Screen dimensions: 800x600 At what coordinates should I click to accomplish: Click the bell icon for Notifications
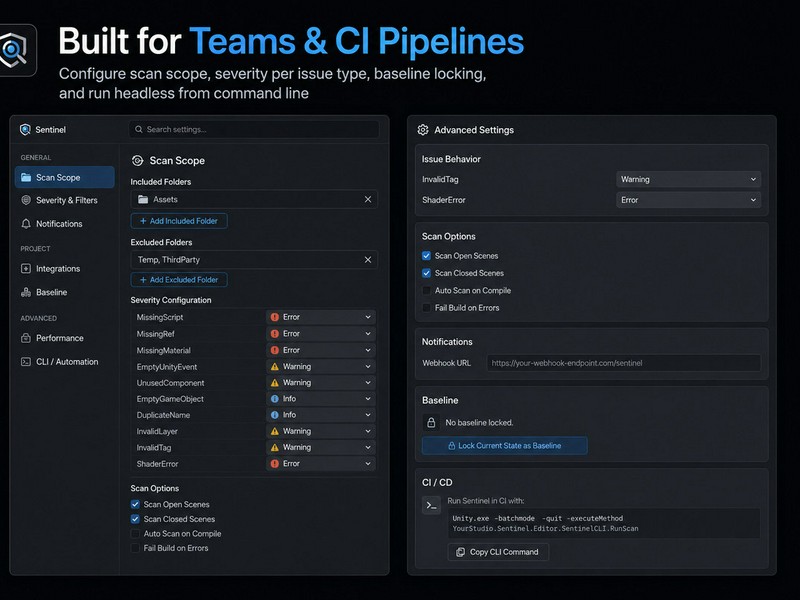(26, 223)
